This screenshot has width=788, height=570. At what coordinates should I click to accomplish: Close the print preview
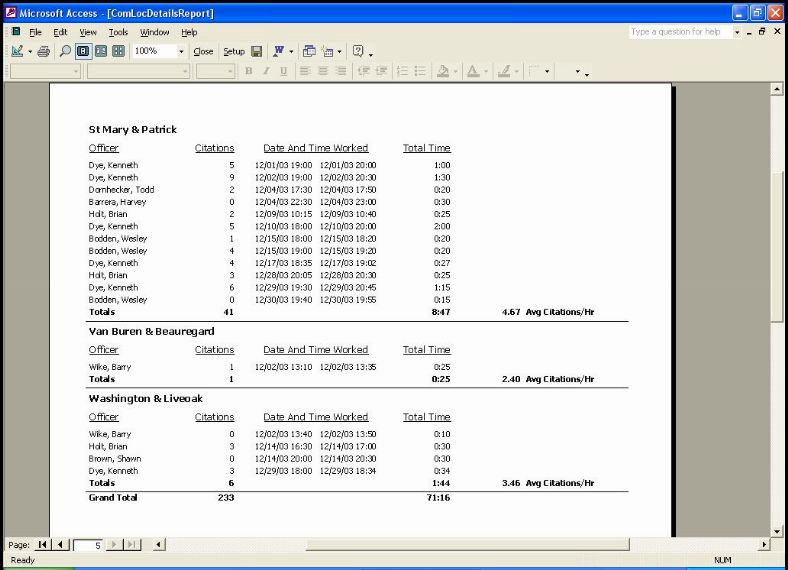tap(203, 51)
